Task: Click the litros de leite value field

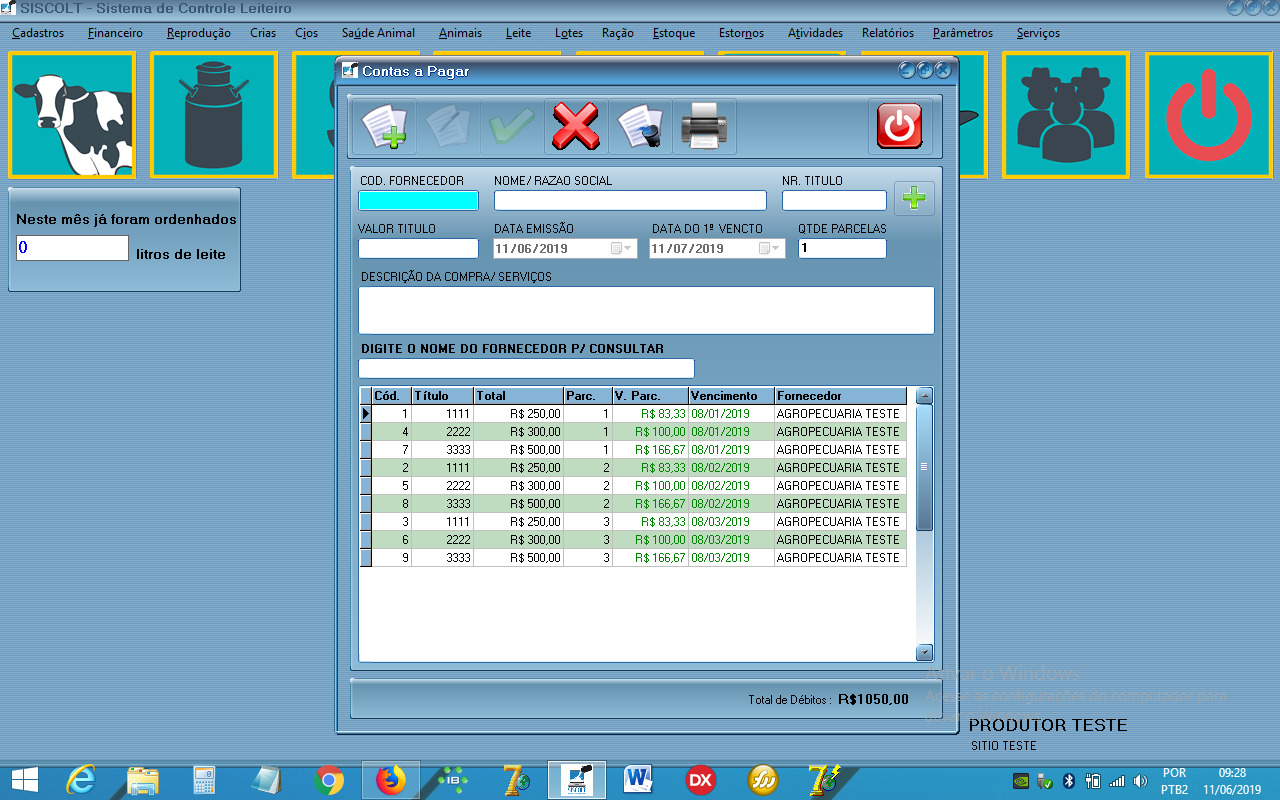Action: pyautogui.click(x=72, y=248)
